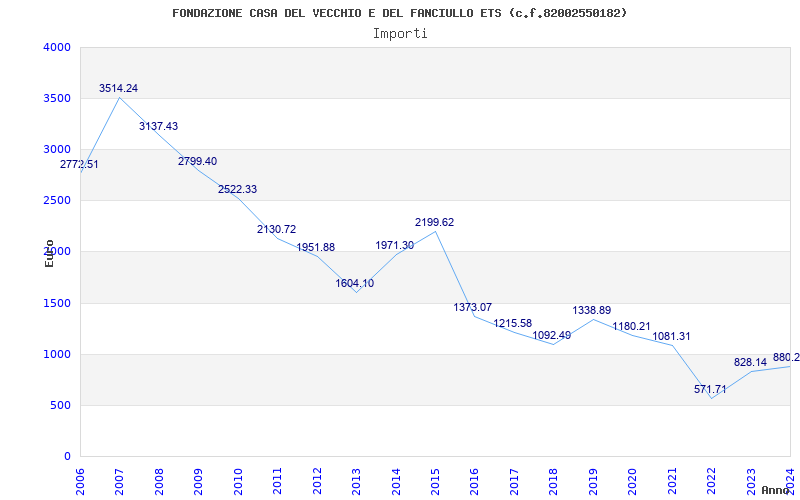Click the 2006 year label

(x=80, y=481)
